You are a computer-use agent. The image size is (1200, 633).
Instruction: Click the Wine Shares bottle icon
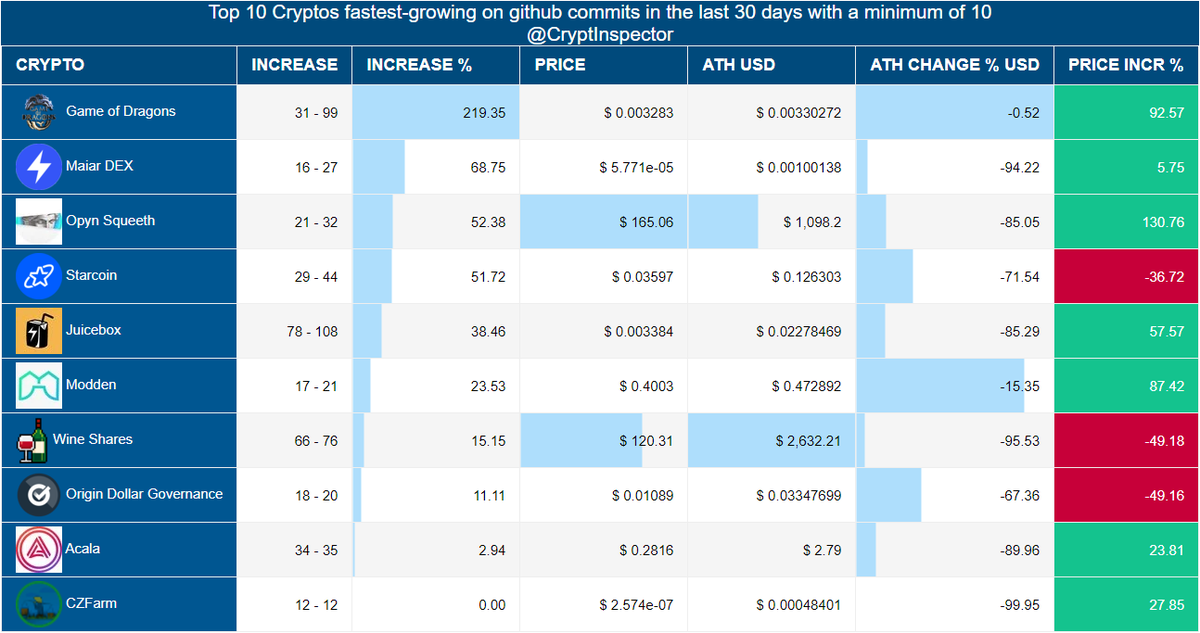tap(32, 440)
